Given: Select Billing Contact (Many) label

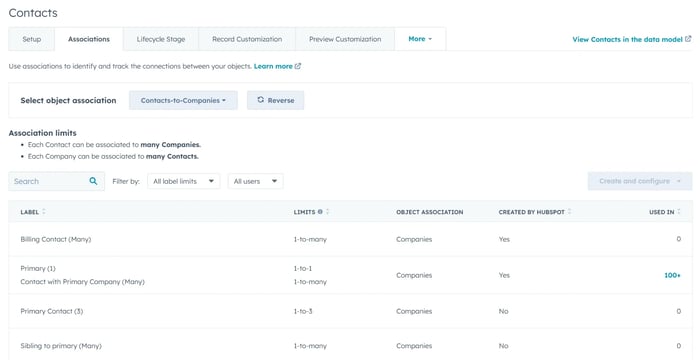Looking at the screenshot, I should [56, 239].
